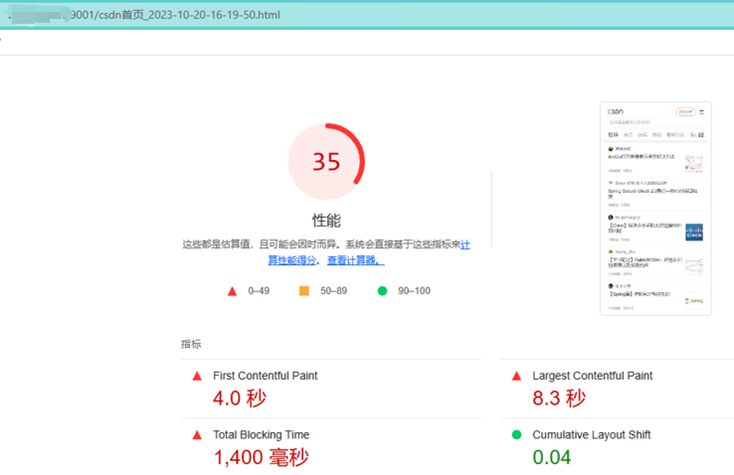Expand the Total Blocking Time metric
Viewport: 734px width, 475px height.
point(260,435)
